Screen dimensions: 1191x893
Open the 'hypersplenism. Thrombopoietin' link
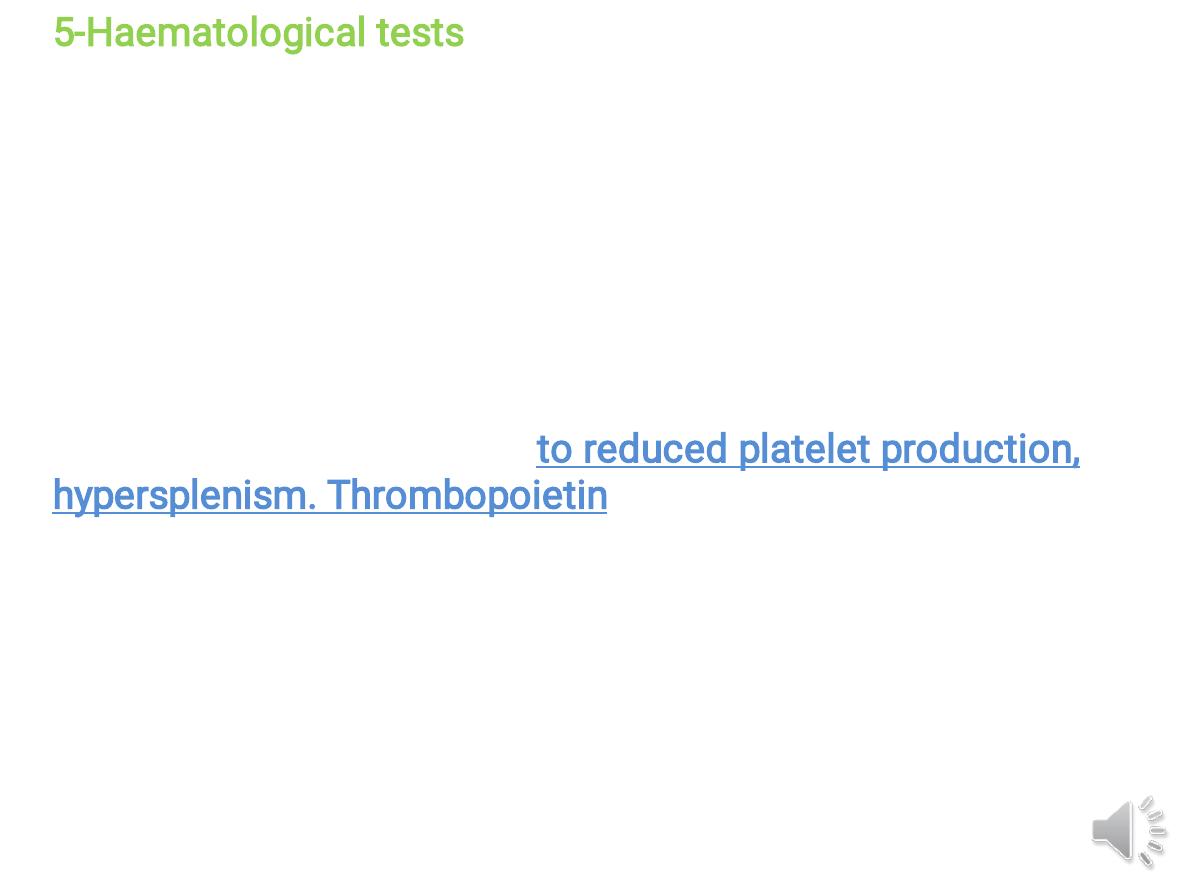(x=330, y=496)
